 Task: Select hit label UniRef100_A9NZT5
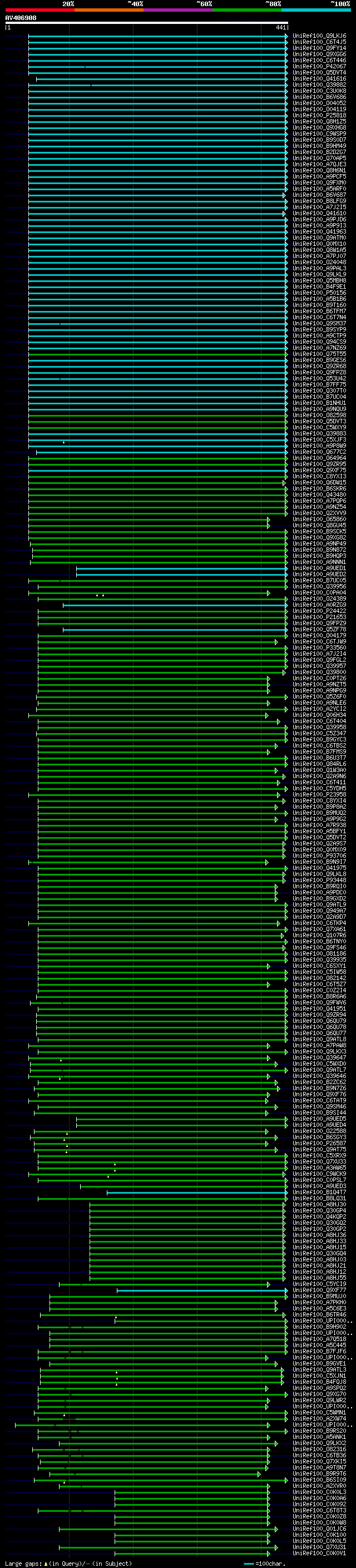pos(319,684)
